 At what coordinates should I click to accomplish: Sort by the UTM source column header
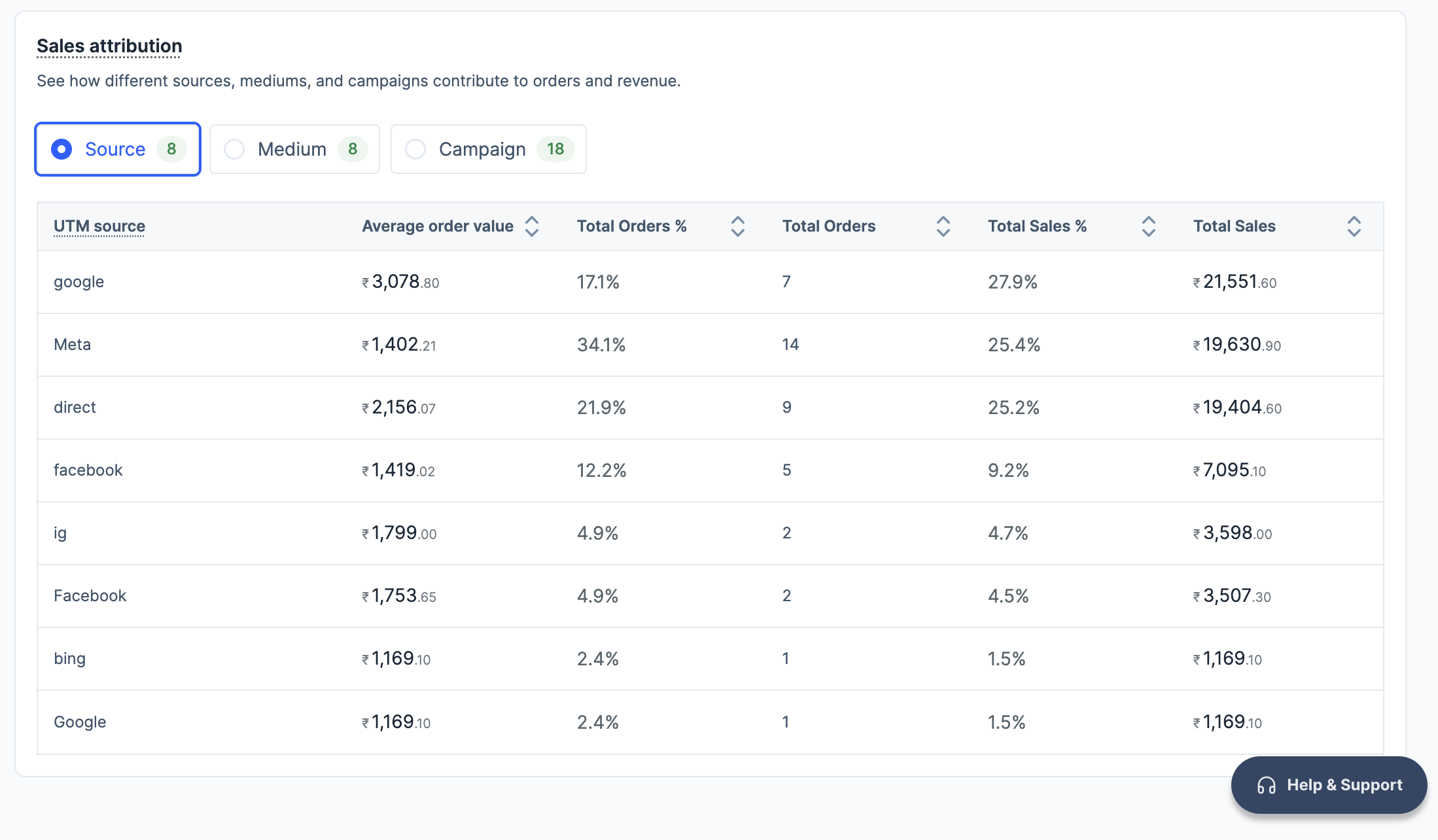(99, 226)
